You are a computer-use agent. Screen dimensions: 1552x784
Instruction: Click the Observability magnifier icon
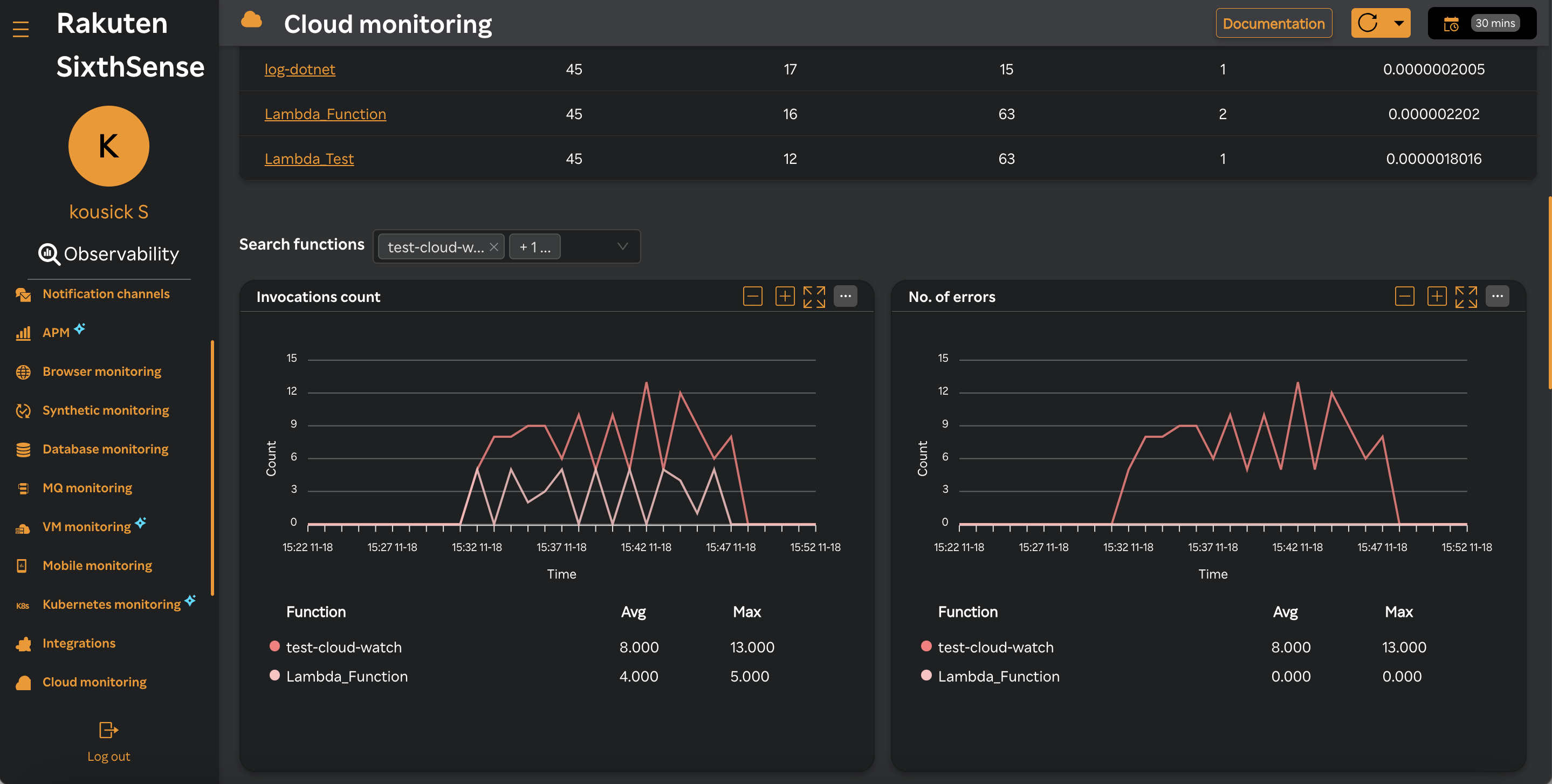(49, 254)
